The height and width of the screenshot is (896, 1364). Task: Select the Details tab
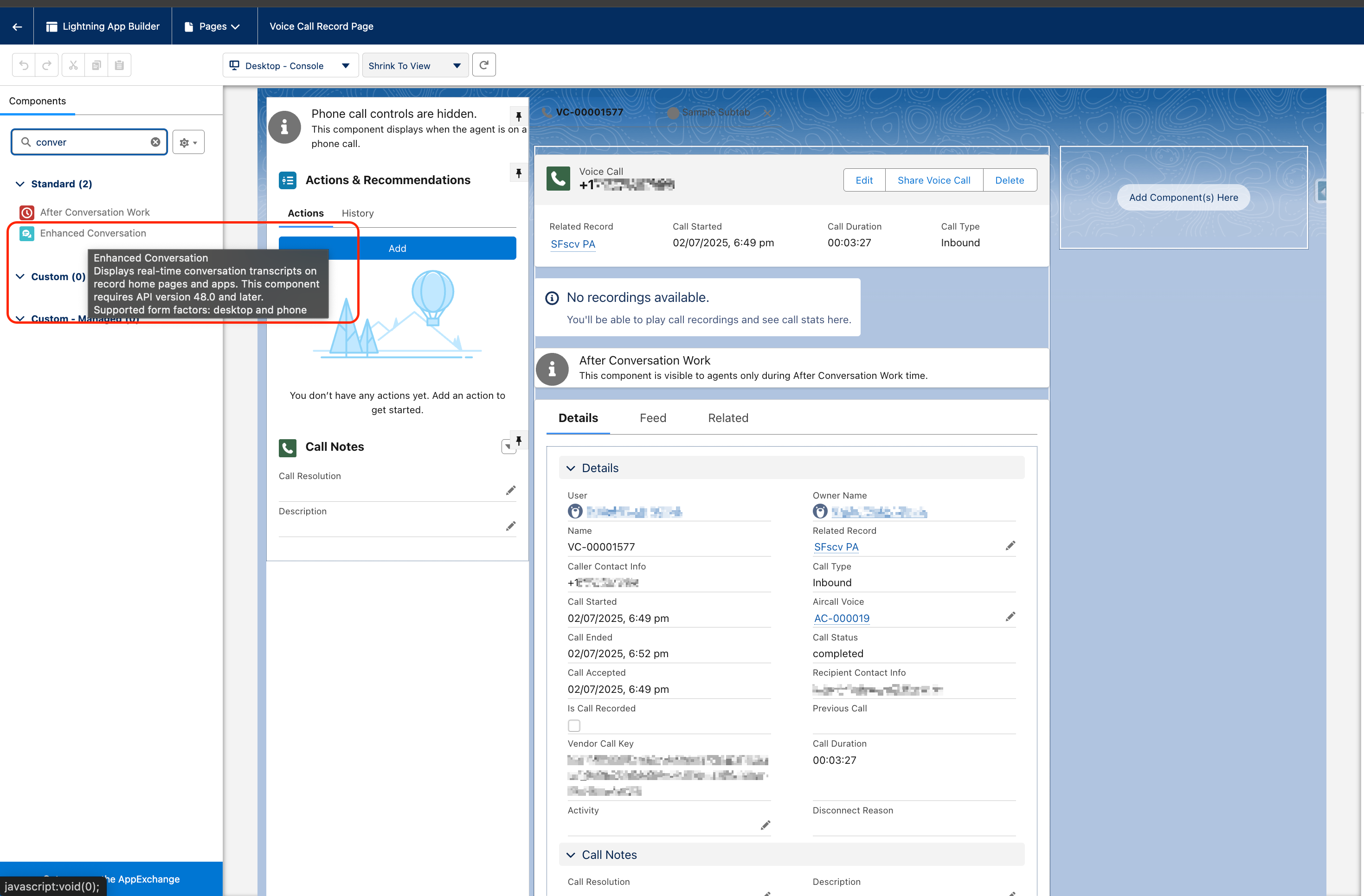point(578,418)
